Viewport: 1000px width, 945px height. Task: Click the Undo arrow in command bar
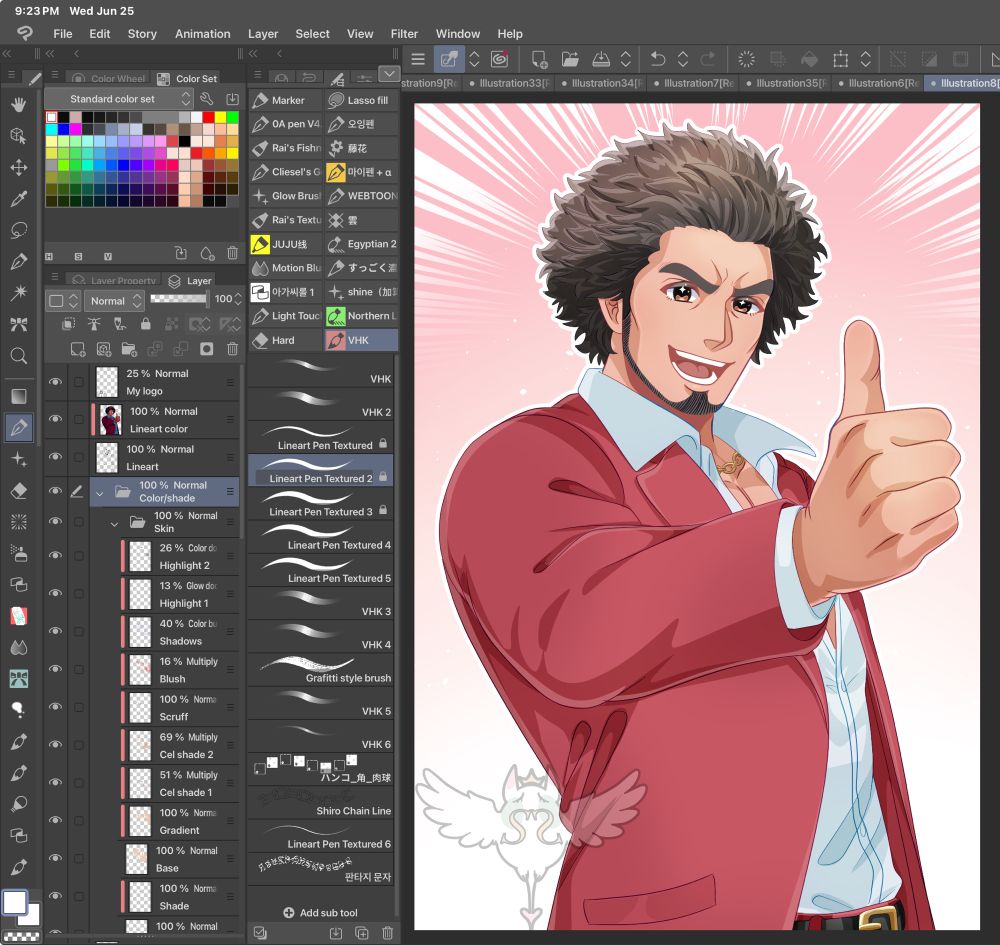(x=658, y=59)
